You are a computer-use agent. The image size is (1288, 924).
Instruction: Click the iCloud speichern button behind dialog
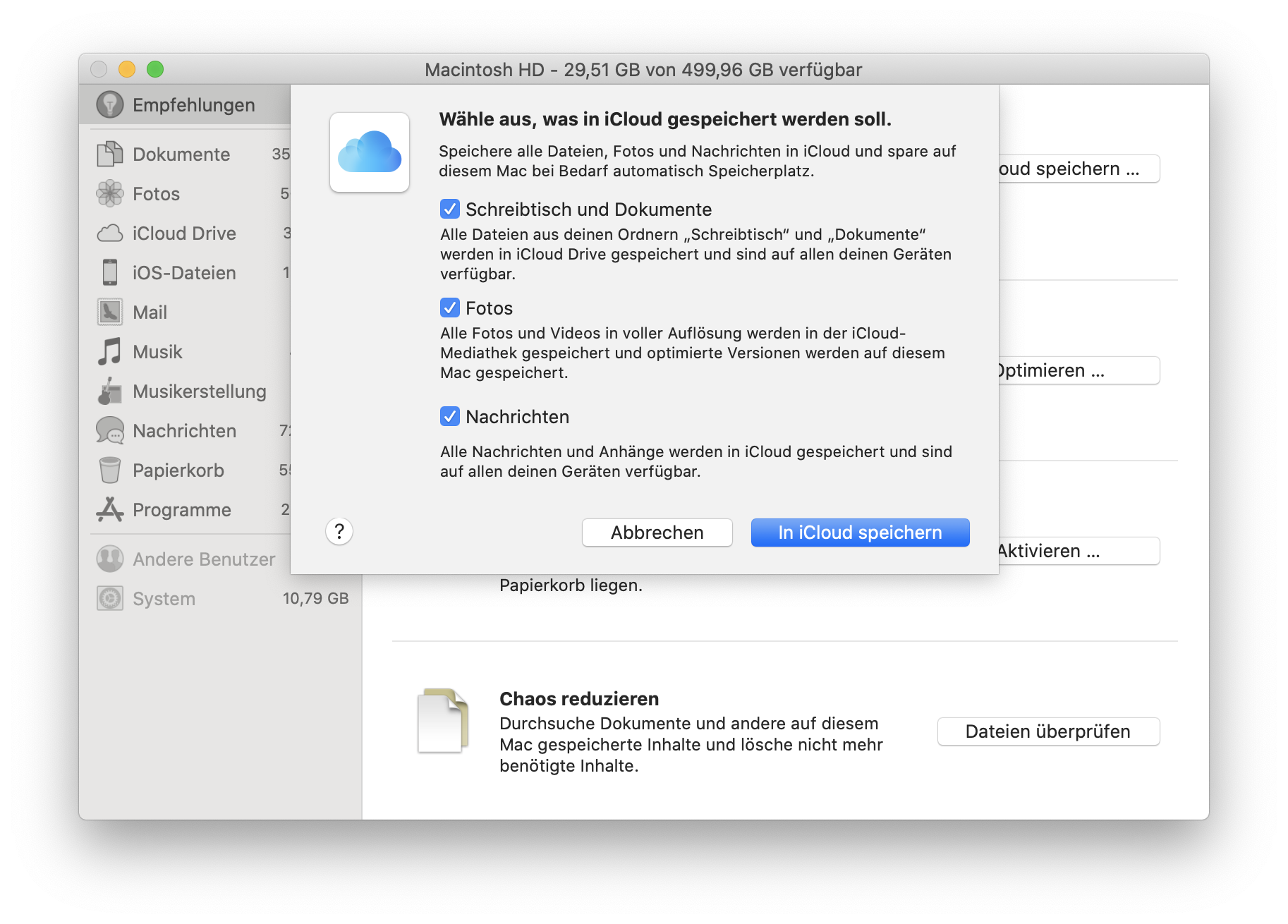click(x=1079, y=169)
